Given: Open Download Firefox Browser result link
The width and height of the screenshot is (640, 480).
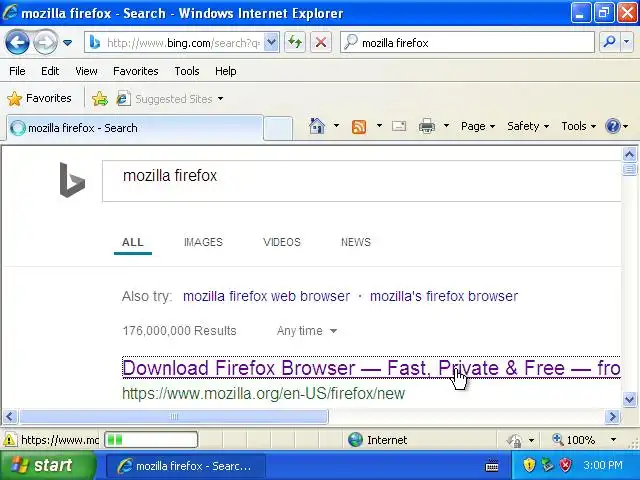Looking at the screenshot, I should 371,368.
